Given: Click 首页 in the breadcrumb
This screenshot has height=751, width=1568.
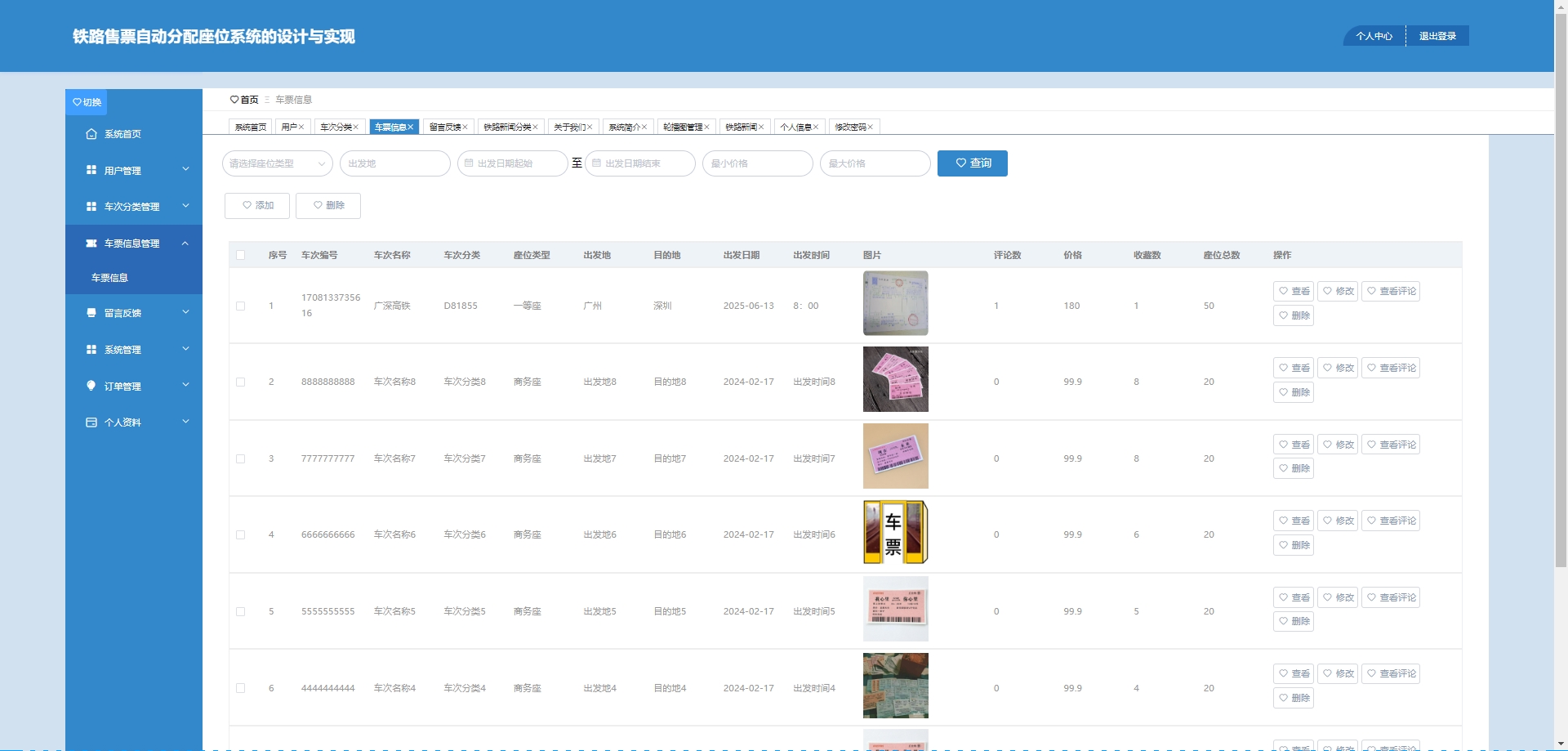Looking at the screenshot, I should tap(249, 100).
